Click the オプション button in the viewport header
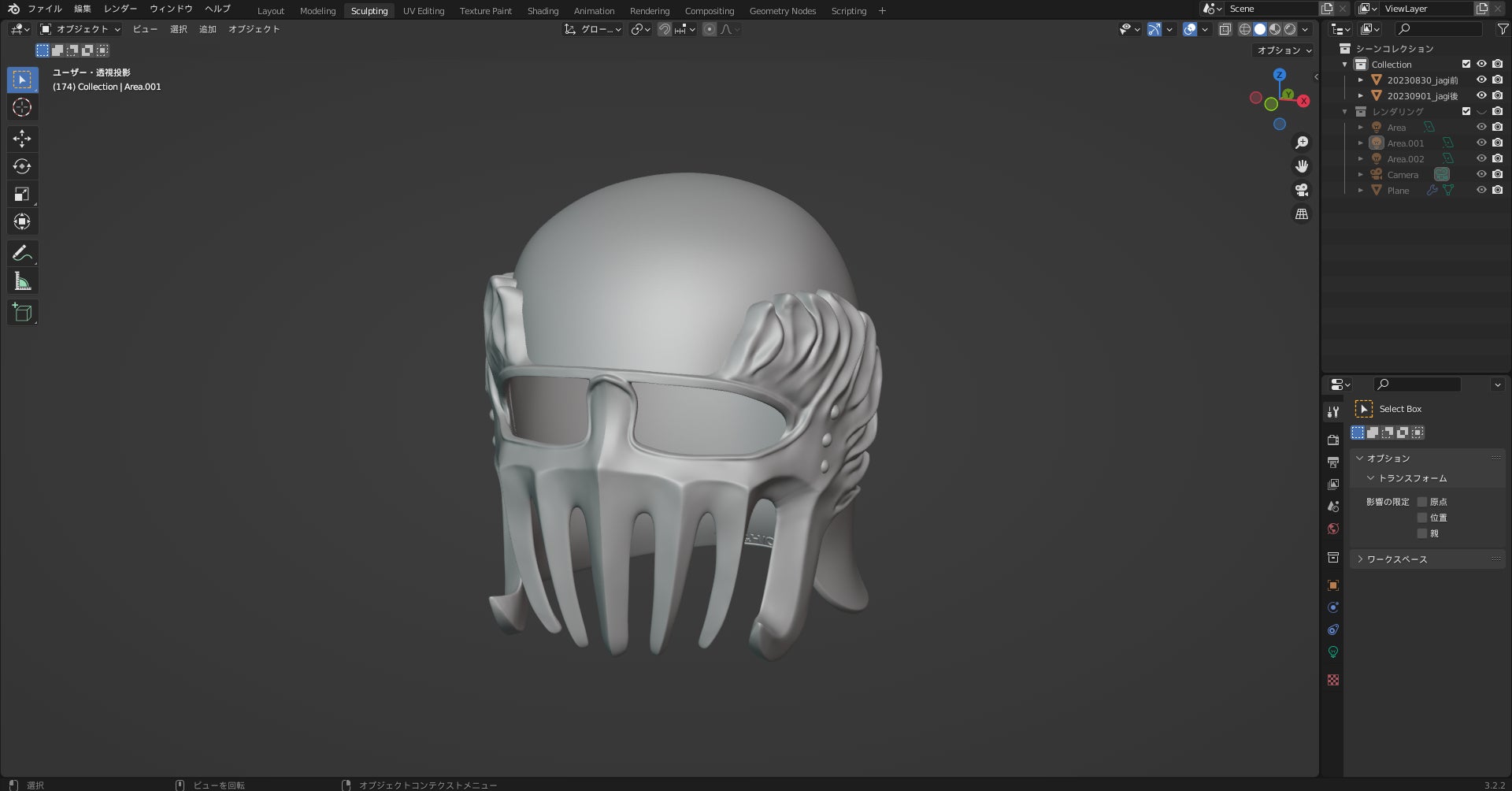Viewport: 1512px width, 791px height. coord(1284,50)
